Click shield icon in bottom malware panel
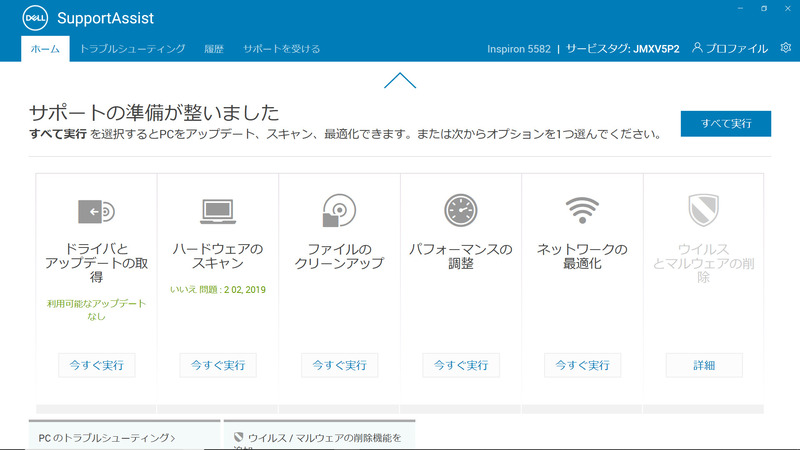The width and height of the screenshot is (800, 450). (238, 437)
